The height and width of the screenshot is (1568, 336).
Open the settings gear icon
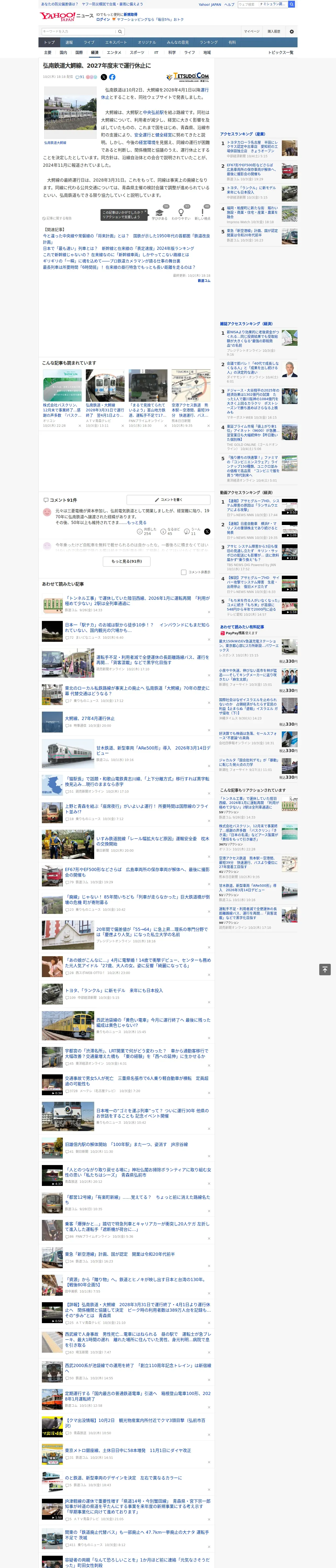(x=292, y=32)
